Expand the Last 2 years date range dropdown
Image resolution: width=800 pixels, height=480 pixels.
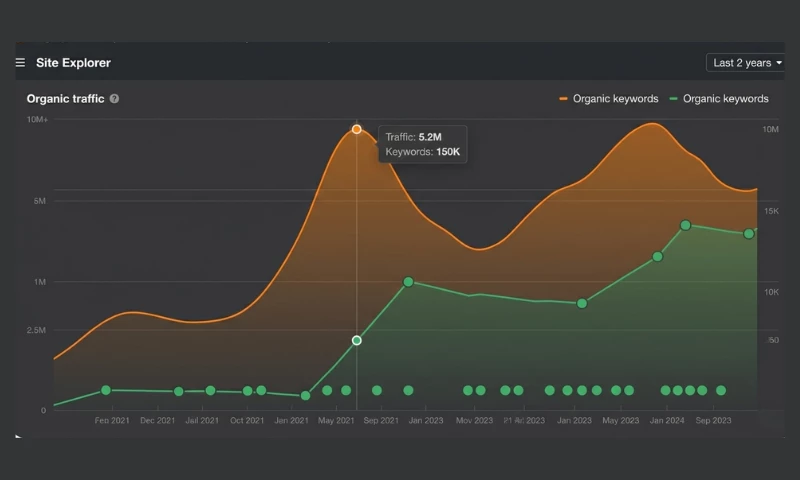tap(746, 63)
